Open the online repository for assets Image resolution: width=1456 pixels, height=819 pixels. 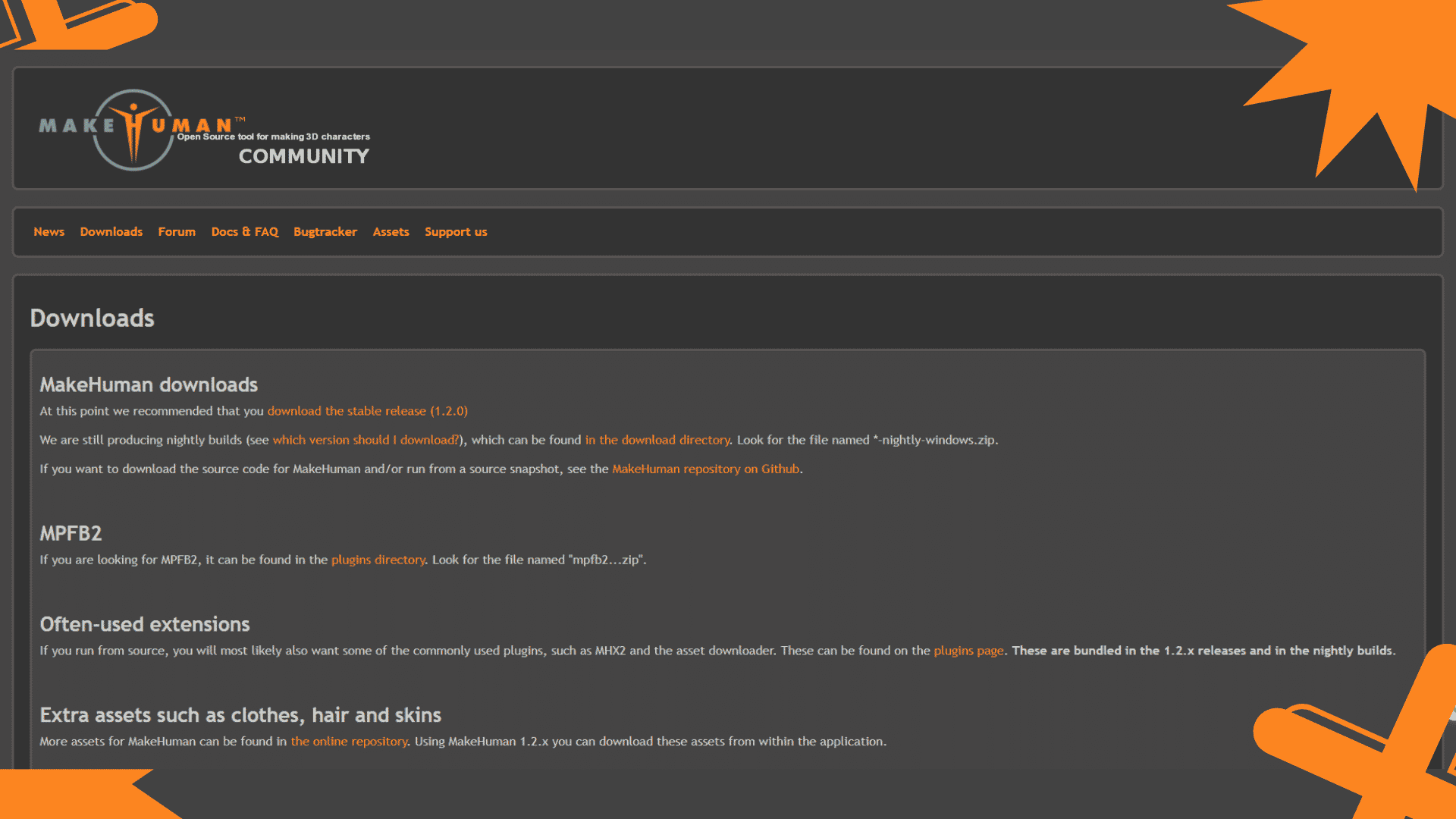348,741
